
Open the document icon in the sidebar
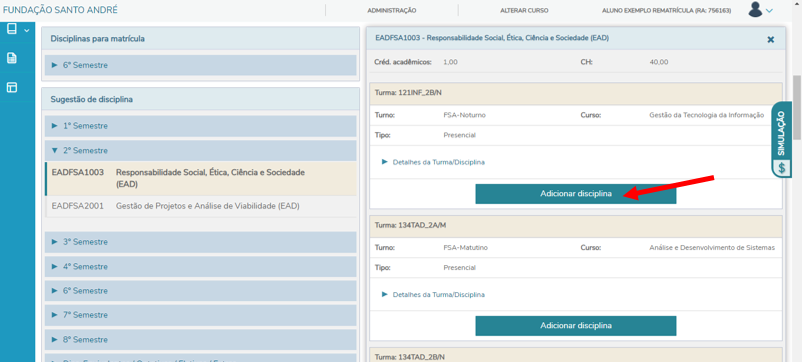coord(12,58)
